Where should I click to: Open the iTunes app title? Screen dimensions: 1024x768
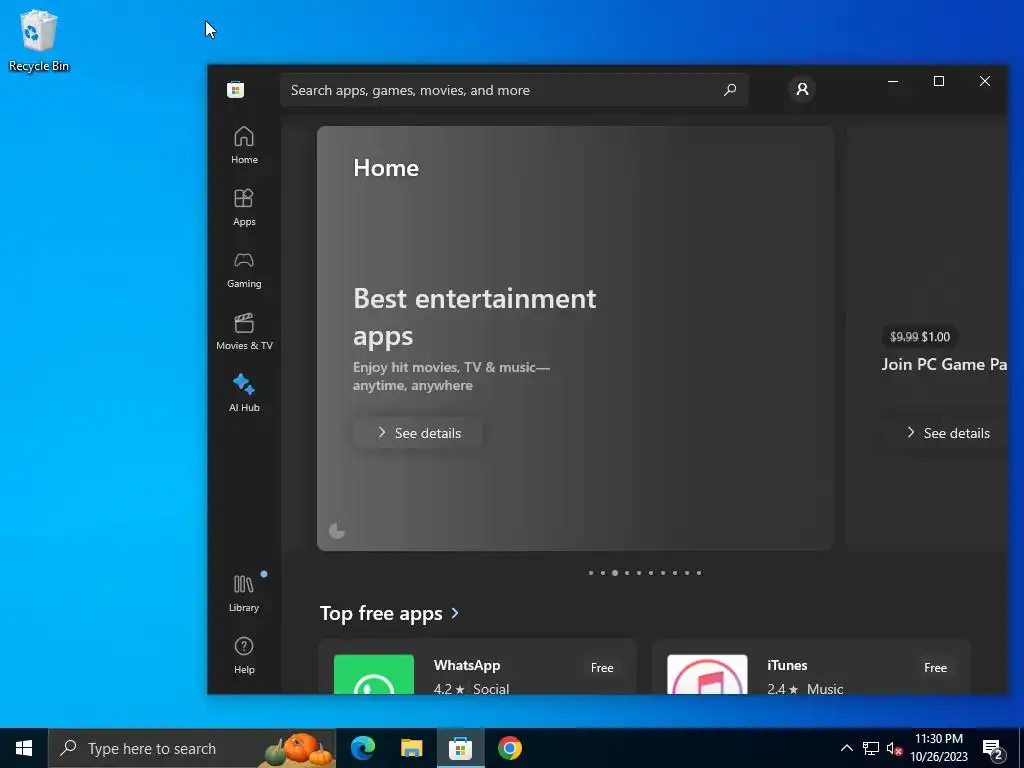(787, 665)
